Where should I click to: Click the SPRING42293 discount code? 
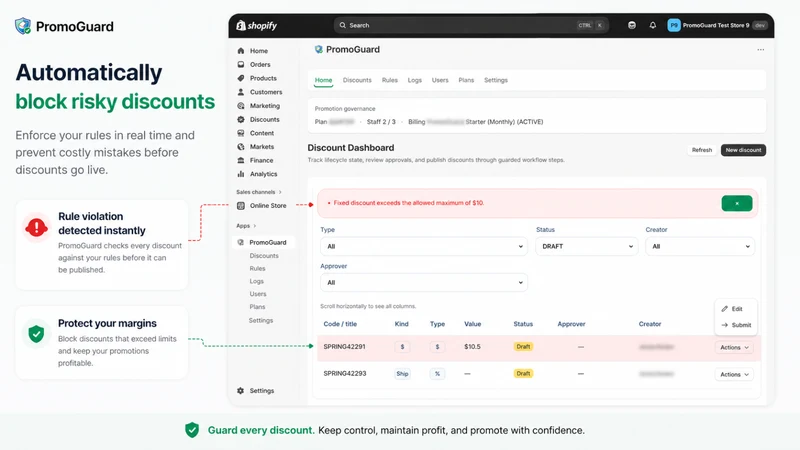coord(344,374)
